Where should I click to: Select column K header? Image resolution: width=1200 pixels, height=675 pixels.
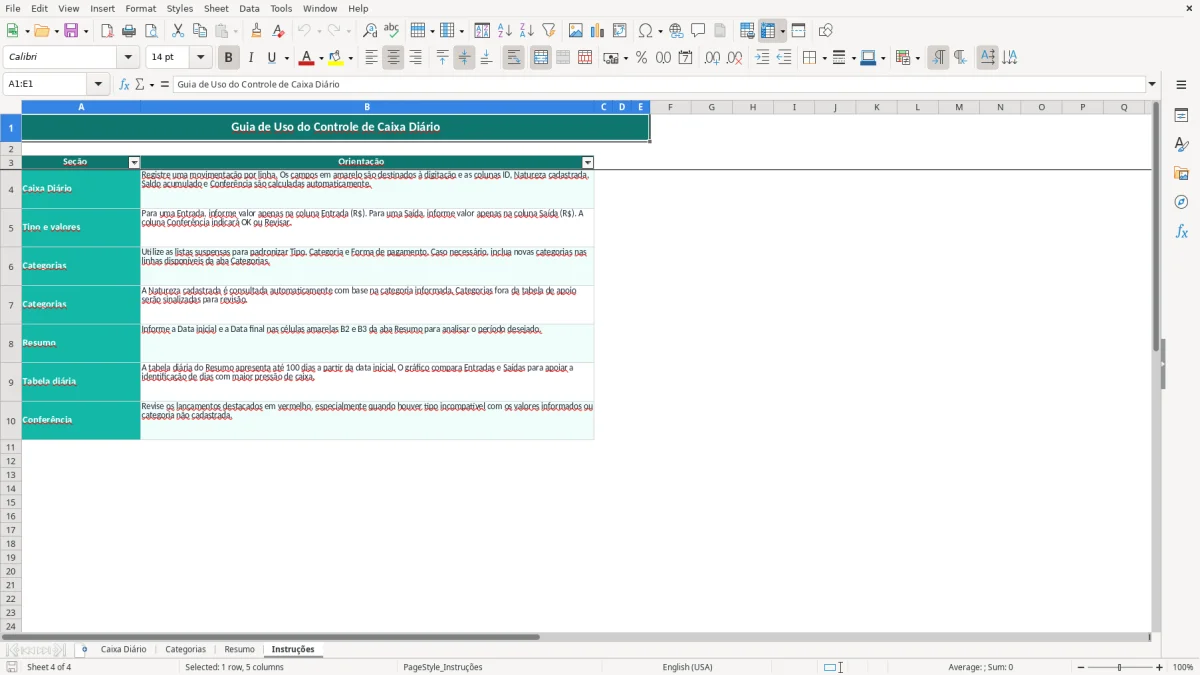876,107
